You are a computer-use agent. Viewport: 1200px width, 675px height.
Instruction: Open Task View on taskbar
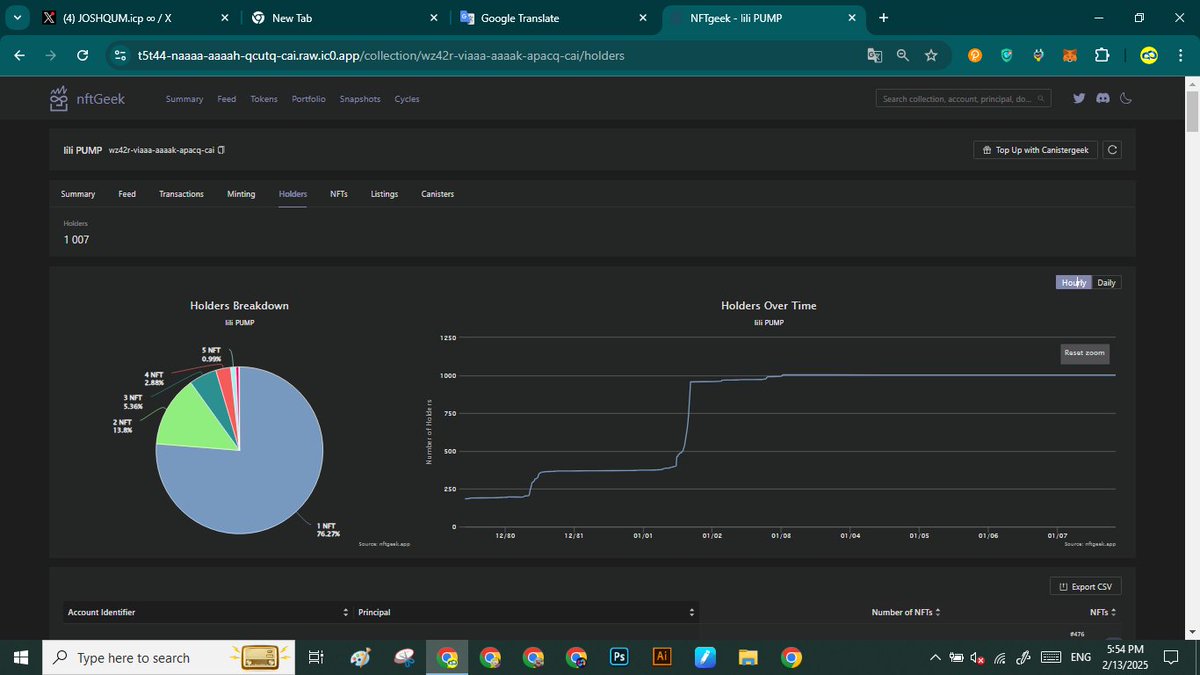click(316, 657)
